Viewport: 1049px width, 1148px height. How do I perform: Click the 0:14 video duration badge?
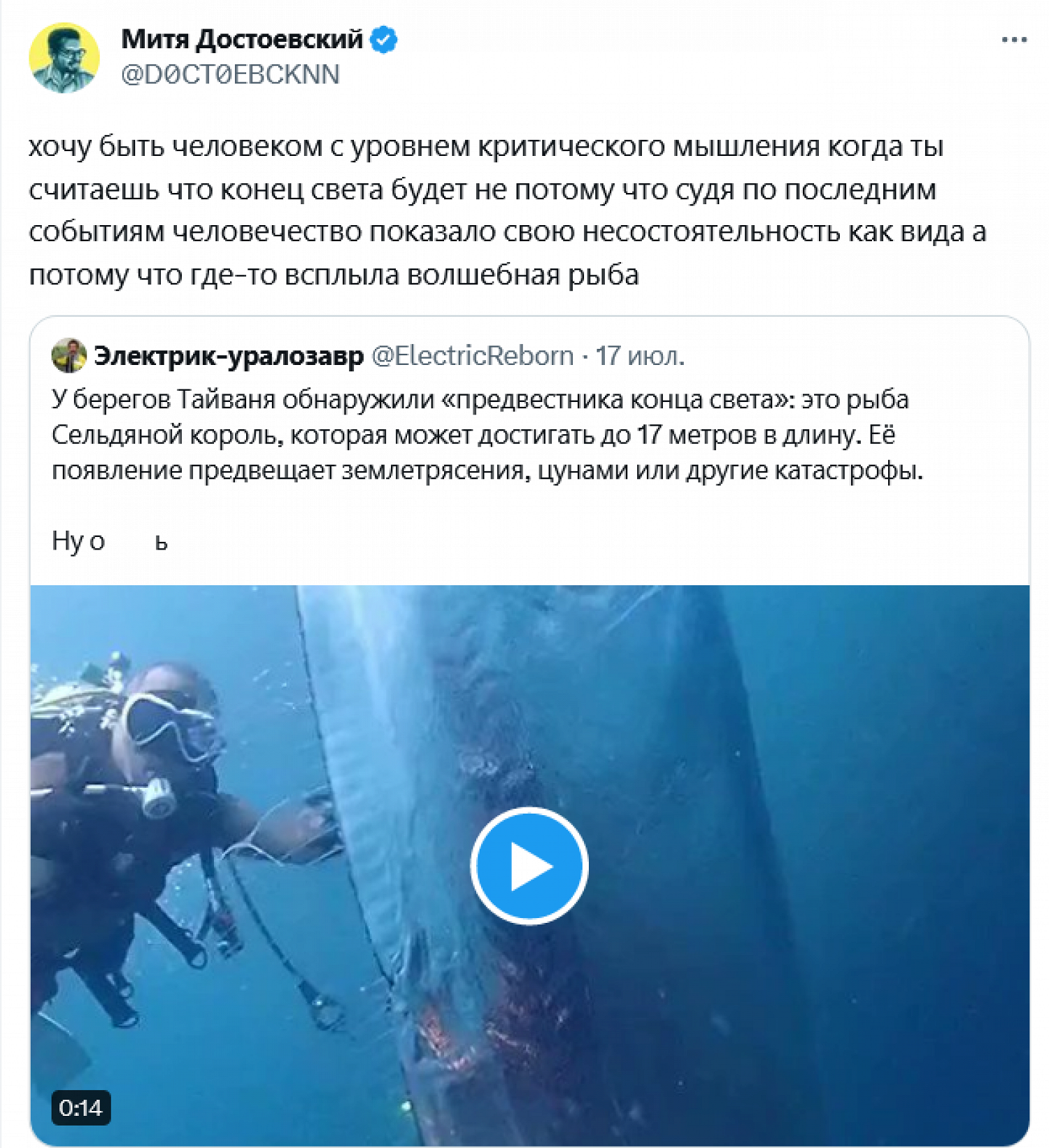(x=80, y=1107)
